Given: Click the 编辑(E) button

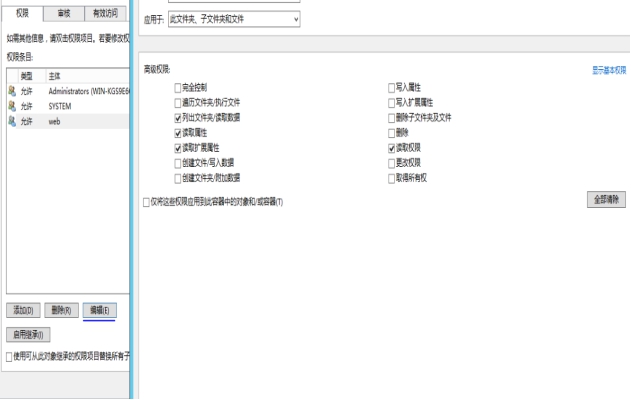Looking at the screenshot, I should click(x=99, y=310).
